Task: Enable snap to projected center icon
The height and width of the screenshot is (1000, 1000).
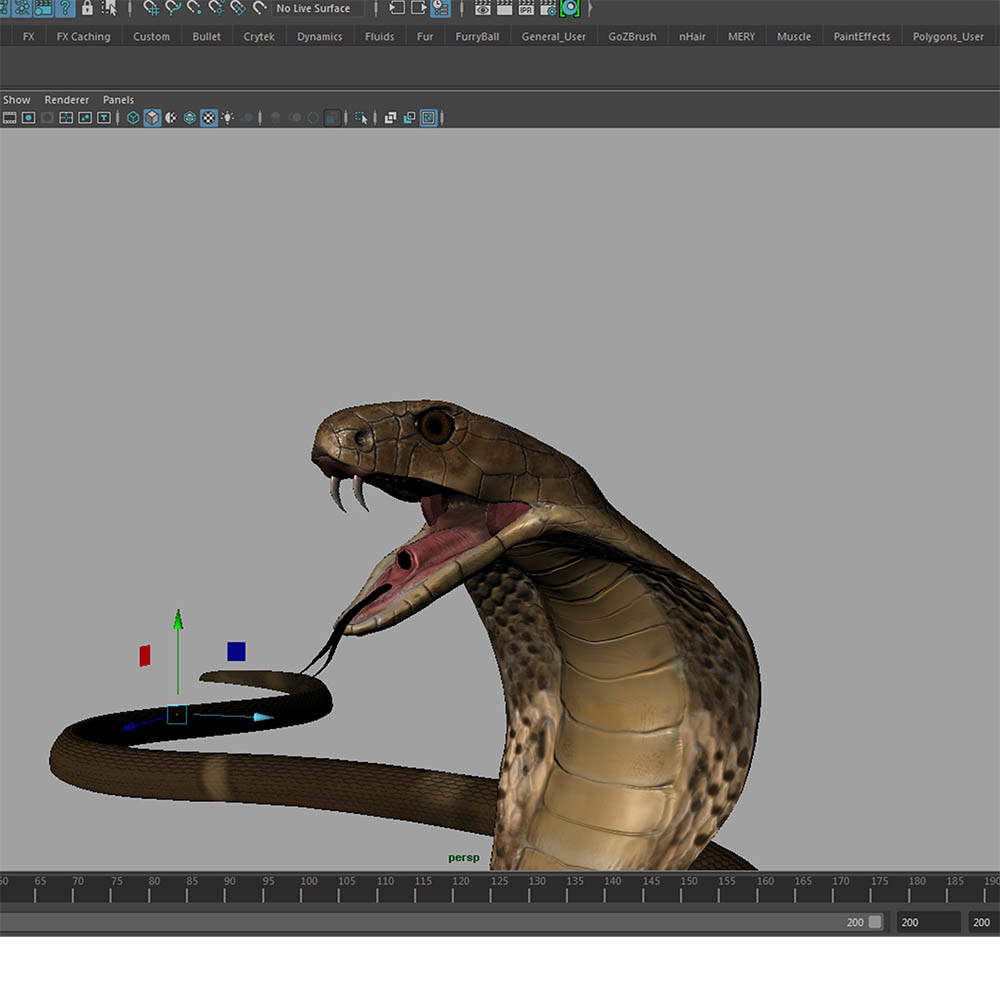Action: click(216, 8)
